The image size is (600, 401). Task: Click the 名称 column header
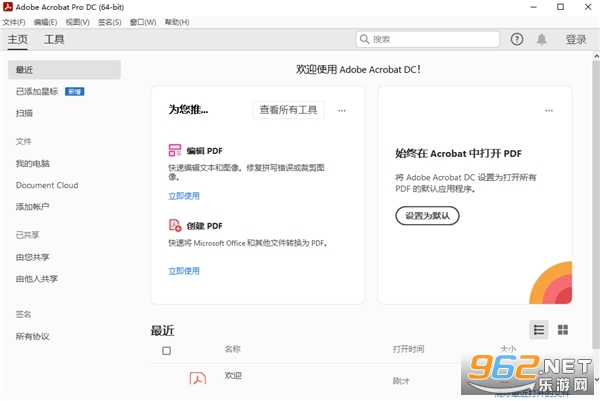(233, 349)
